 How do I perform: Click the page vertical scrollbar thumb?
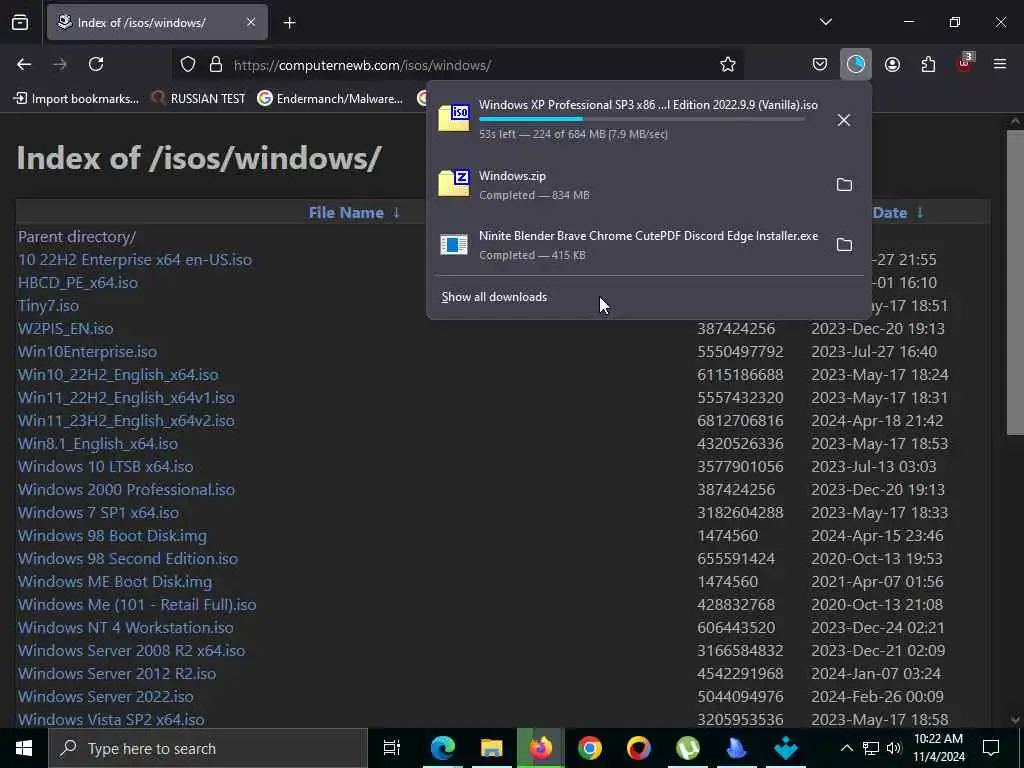[1015, 282]
